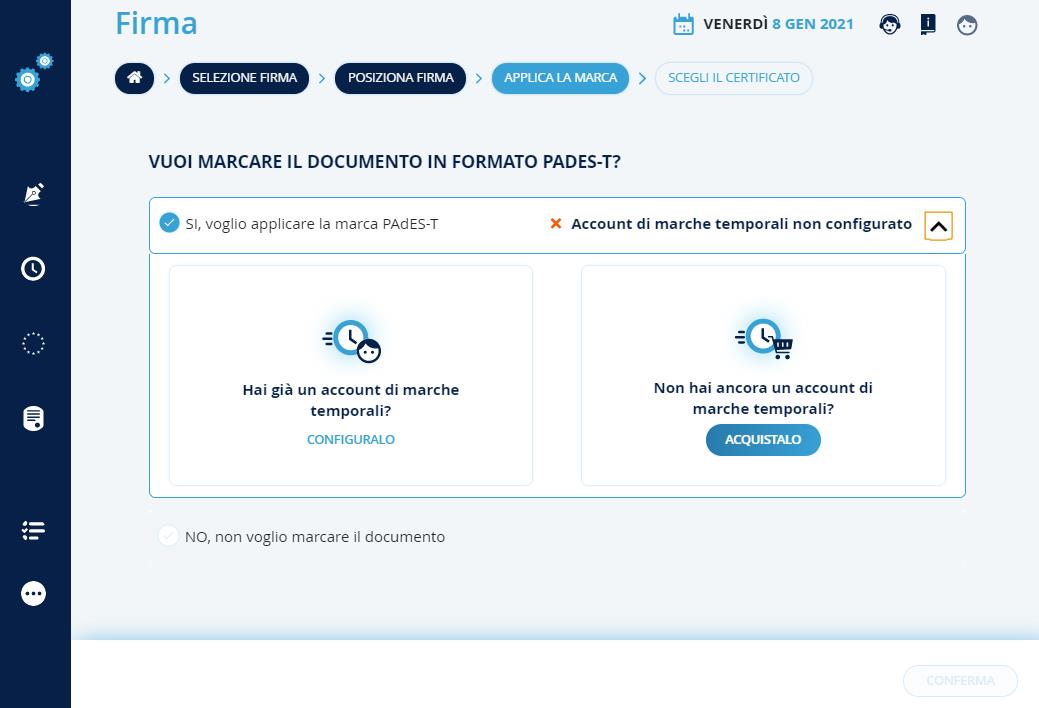Collapse the timestamp account panel chevron

tap(938, 226)
